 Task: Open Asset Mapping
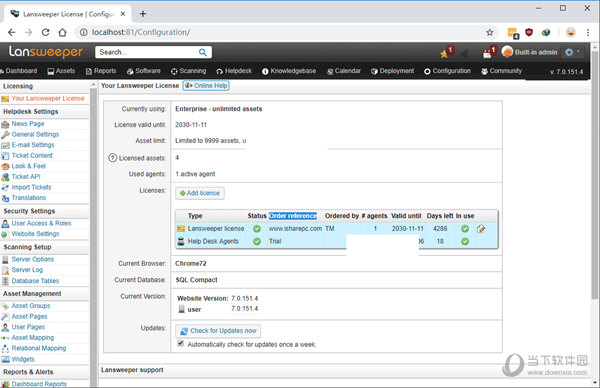click(33, 337)
